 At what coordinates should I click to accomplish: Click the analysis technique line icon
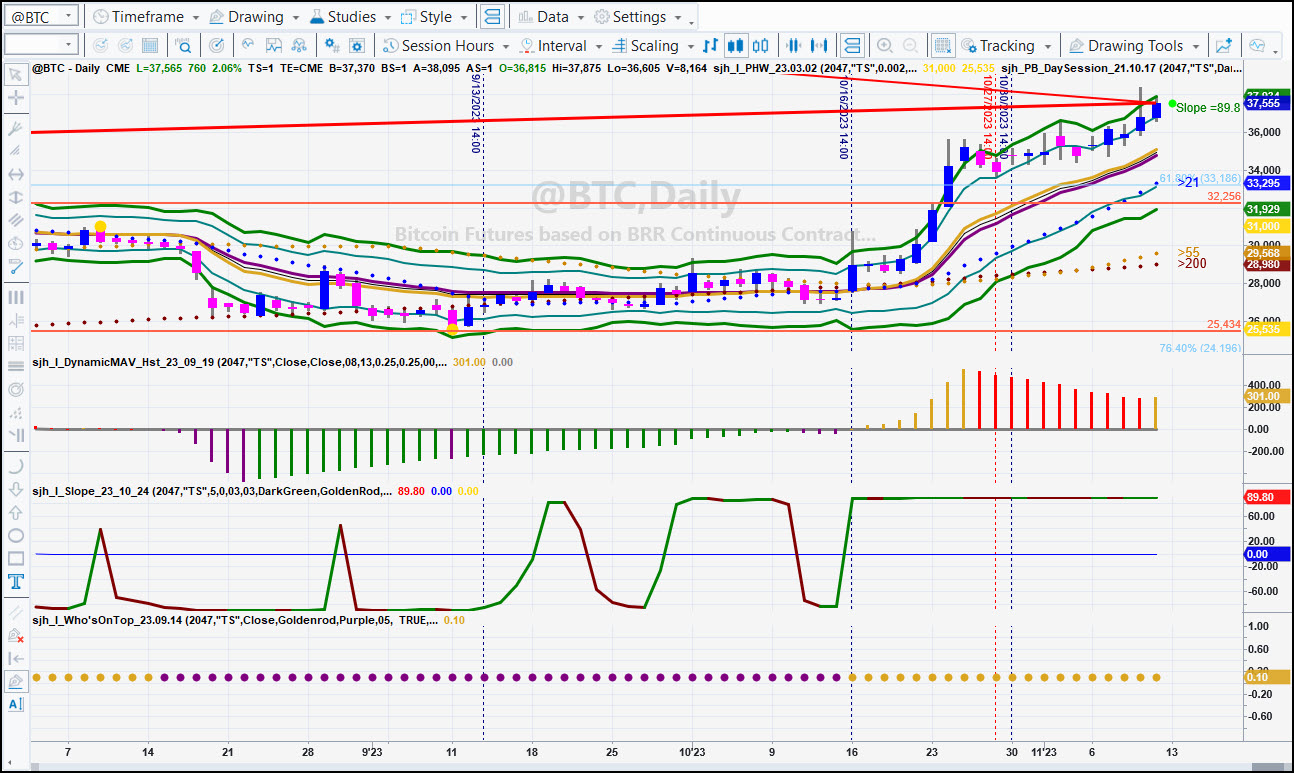pyautogui.click(x=248, y=46)
